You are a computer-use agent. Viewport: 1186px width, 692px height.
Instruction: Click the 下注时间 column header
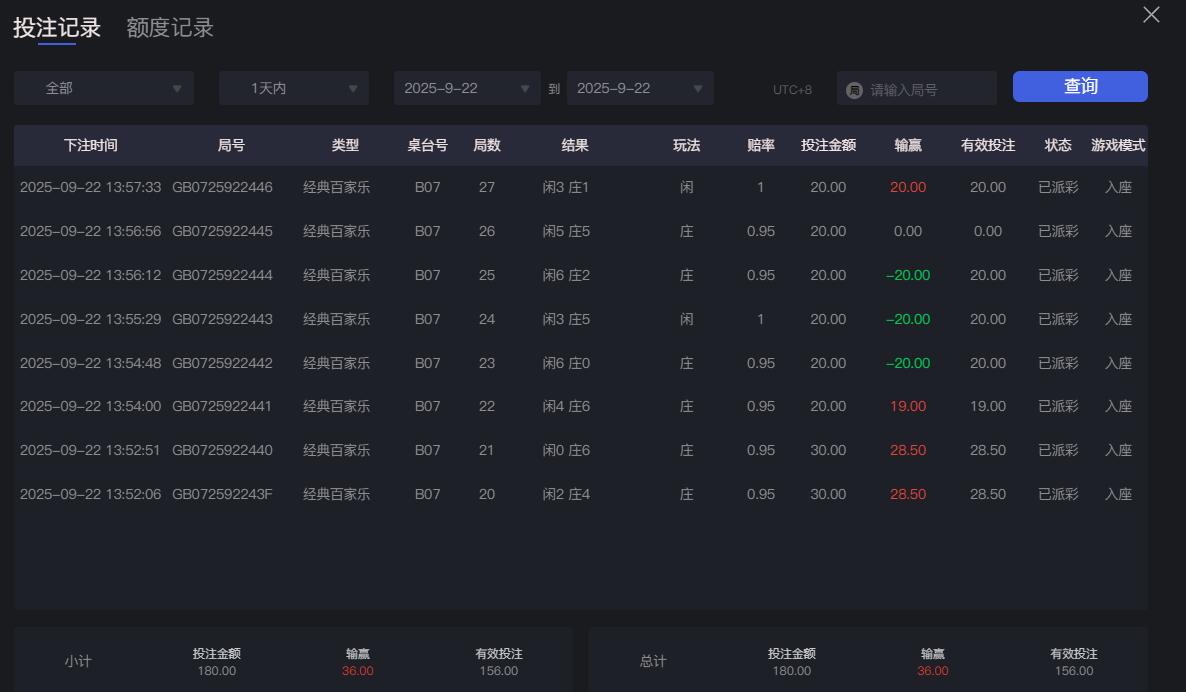tap(89, 145)
